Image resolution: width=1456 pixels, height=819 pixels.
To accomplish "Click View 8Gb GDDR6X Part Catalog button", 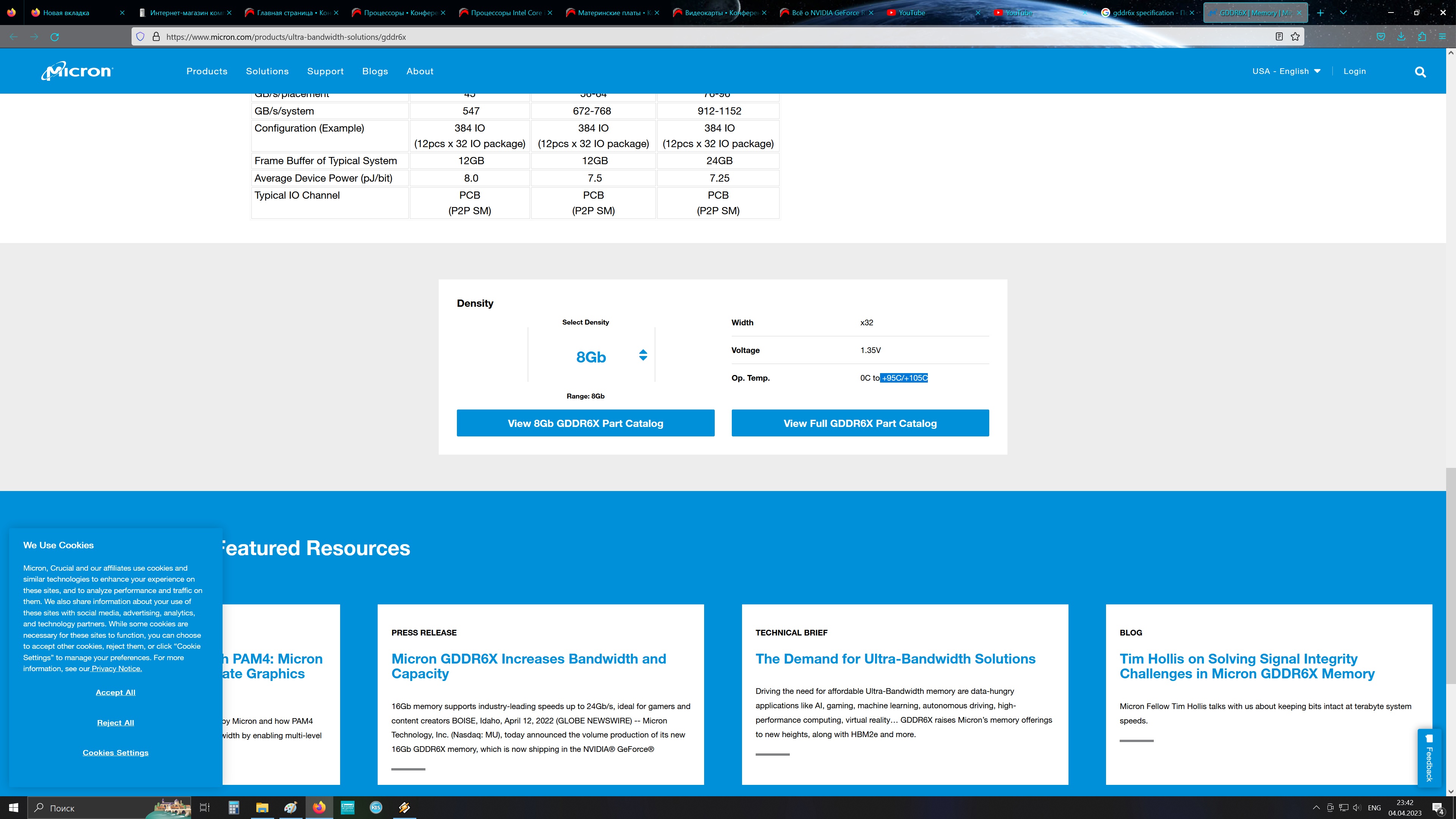I will tap(585, 424).
